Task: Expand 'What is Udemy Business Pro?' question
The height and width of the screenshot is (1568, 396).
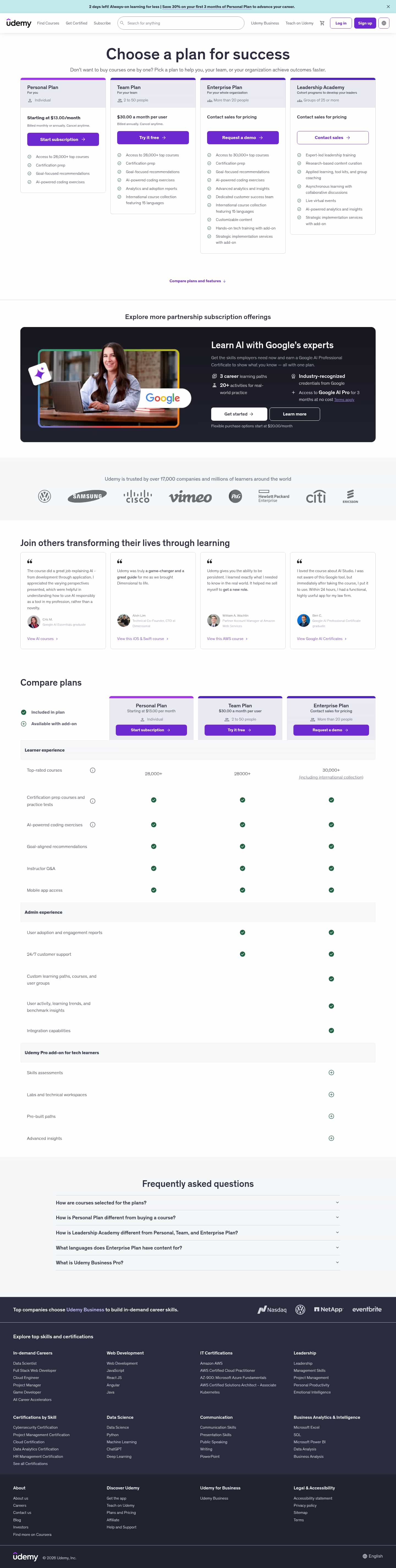Action: (x=198, y=1262)
